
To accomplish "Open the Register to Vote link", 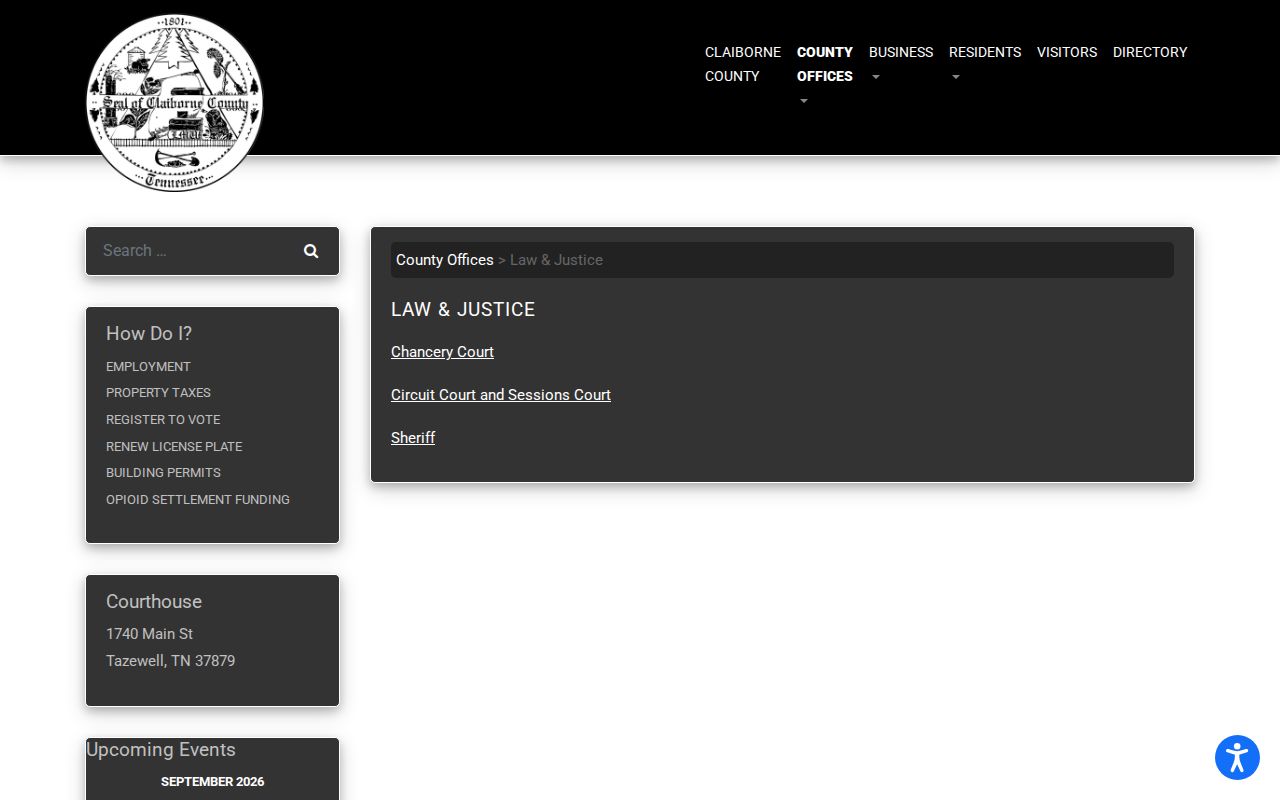I will [x=163, y=420].
